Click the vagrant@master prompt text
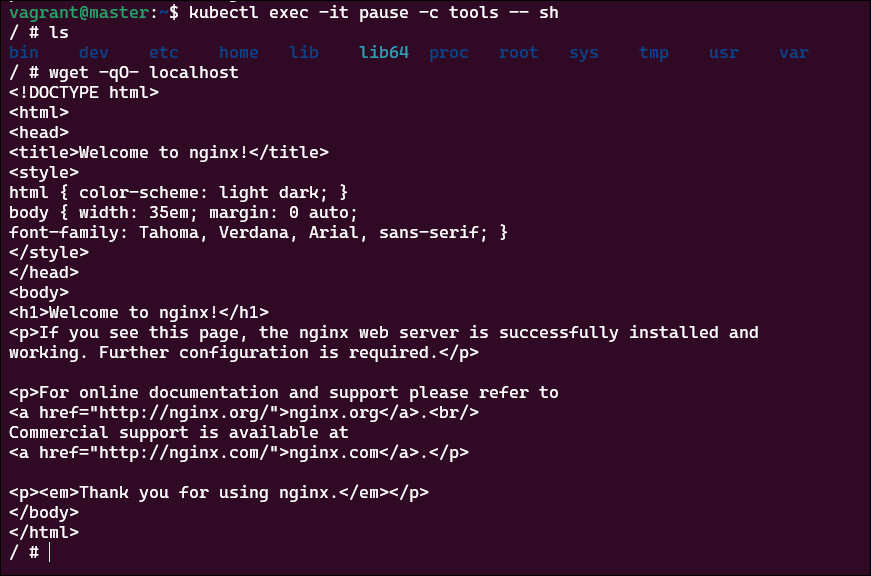Viewport: 871px width, 576px height. tap(79, 12)
